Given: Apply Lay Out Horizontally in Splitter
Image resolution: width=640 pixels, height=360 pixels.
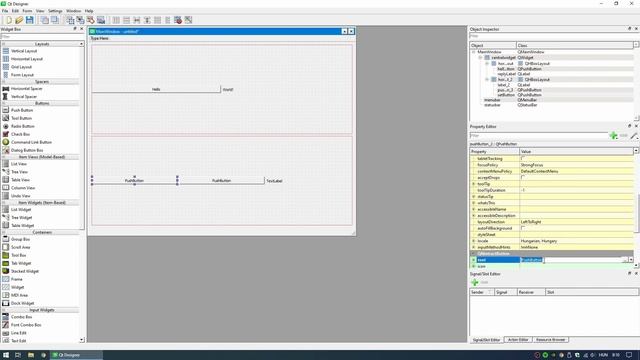Looking at the screenshot, I should [x=137, y=20].
